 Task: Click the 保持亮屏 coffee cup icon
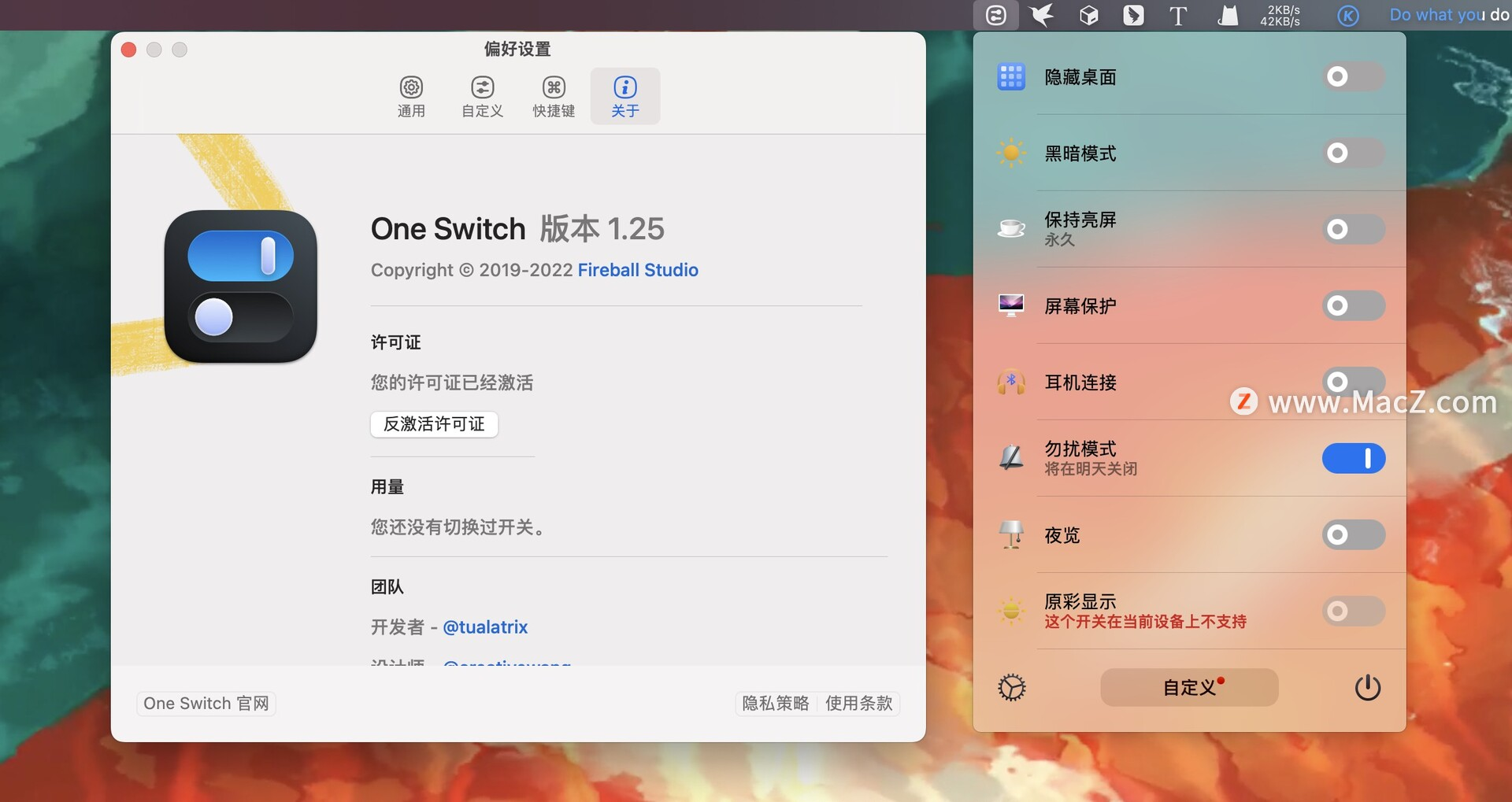(1011, 228)
